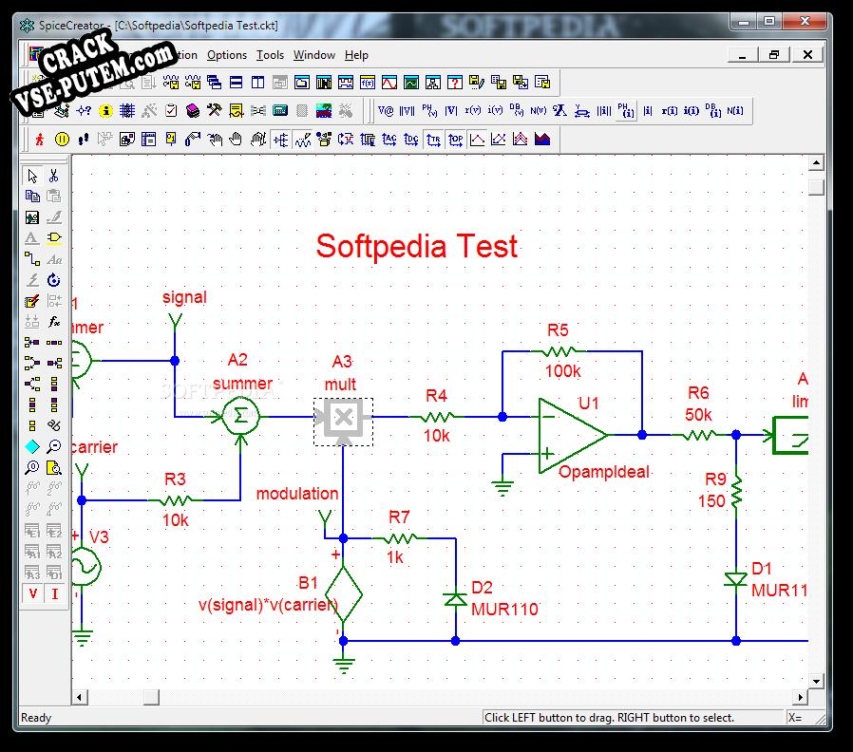Click the horizontal scrollbar left arrow
The height and width of the screenshot is (752, 853).
79,697
